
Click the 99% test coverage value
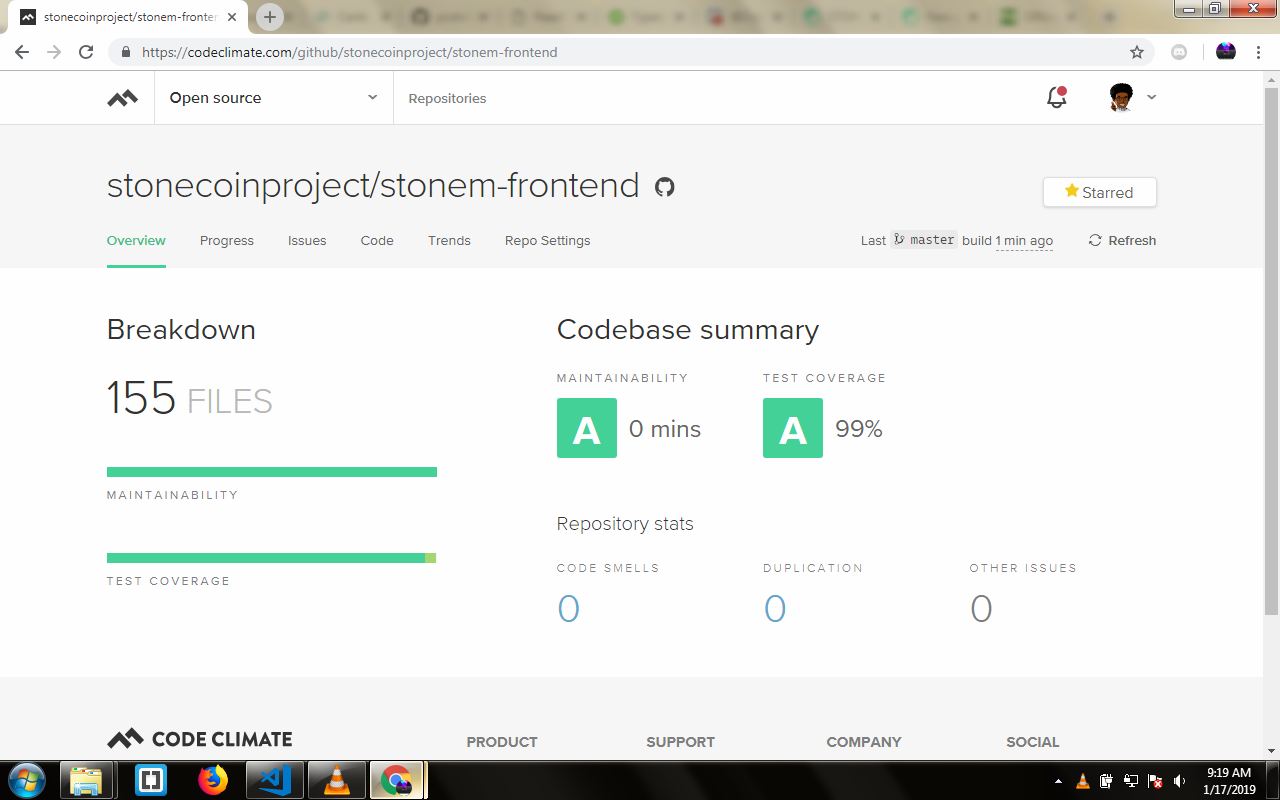pos(859,429)
